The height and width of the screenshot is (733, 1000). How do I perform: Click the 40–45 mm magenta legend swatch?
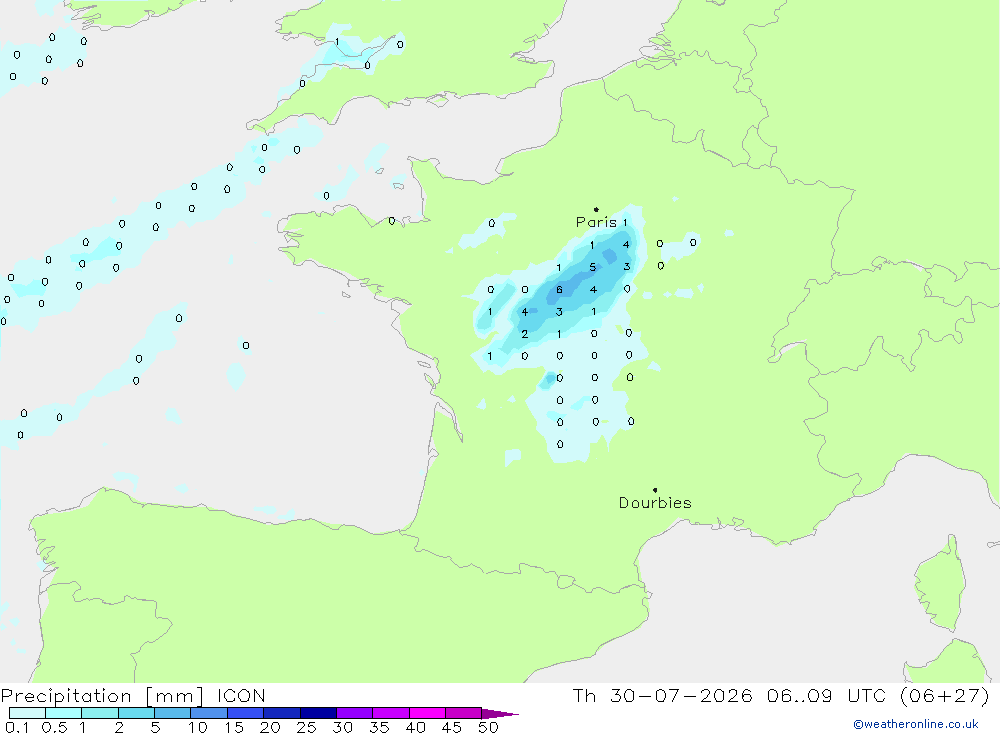(x=427, y=713)
